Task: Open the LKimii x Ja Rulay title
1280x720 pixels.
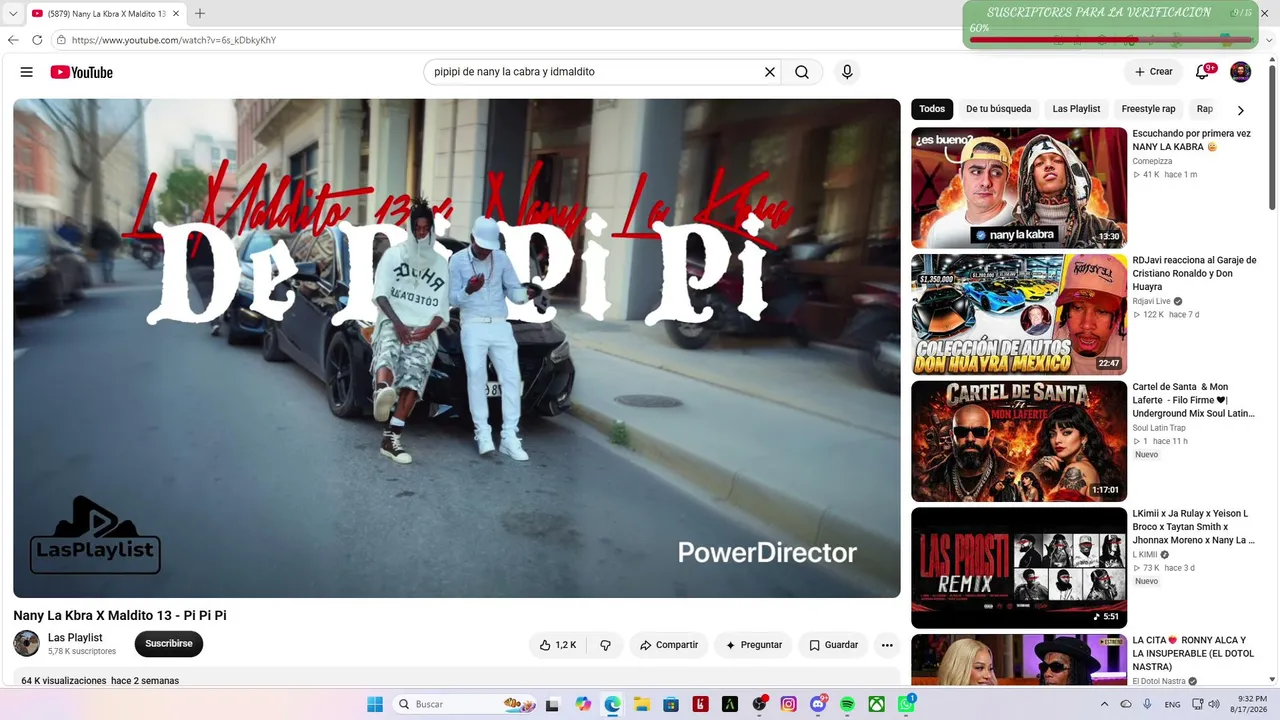Action: 1193,527
